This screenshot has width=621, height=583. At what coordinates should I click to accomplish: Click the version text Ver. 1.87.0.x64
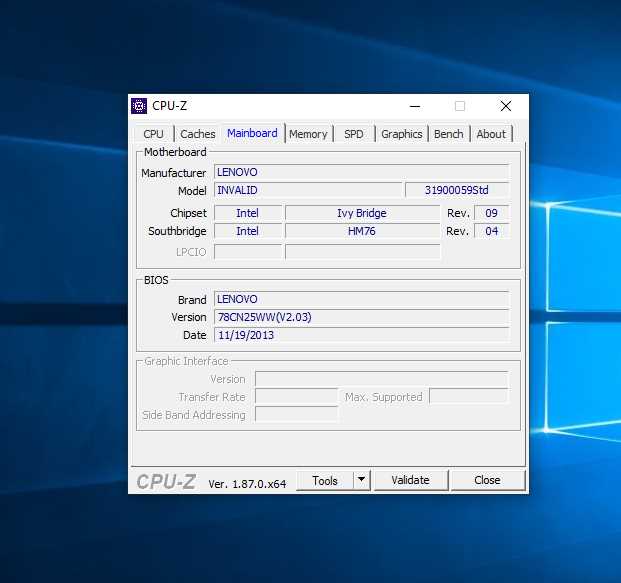pyautogui.click(x=247, y=484)
